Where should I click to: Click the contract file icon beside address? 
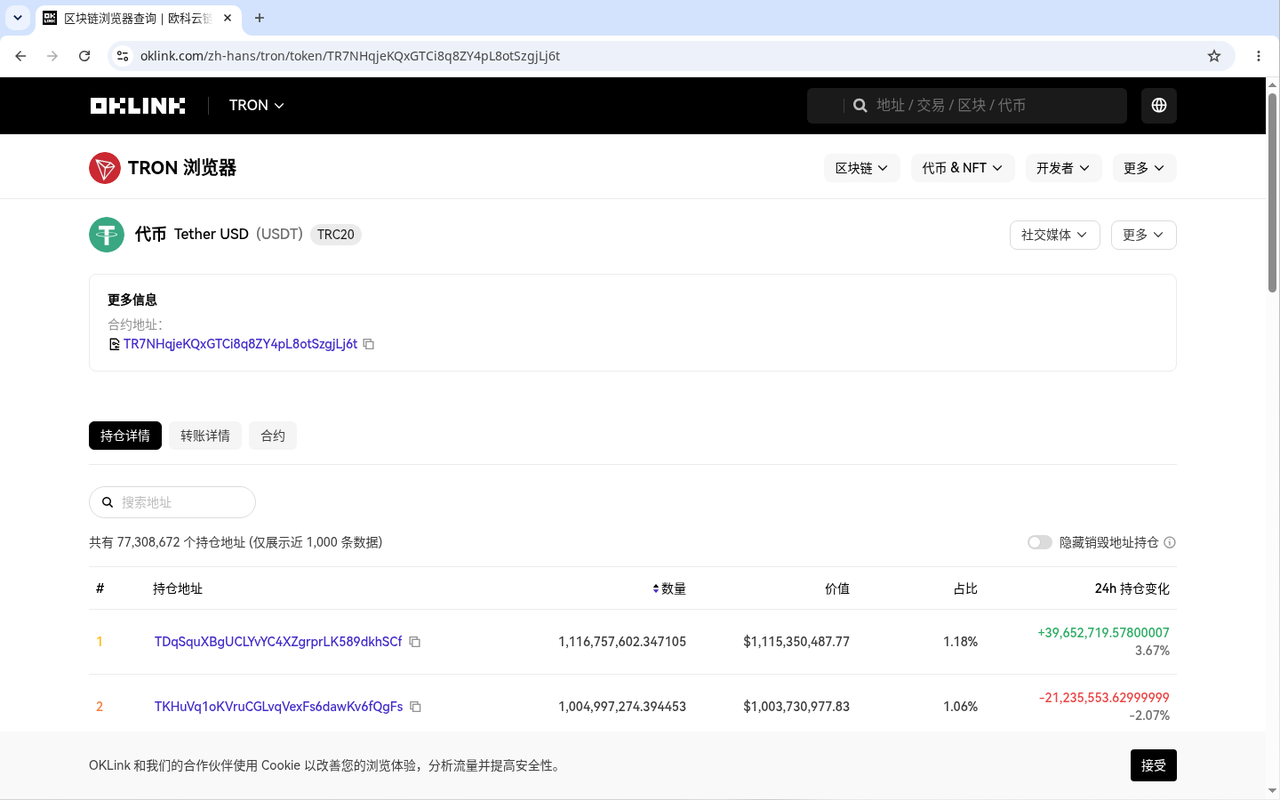[x=114, y=344]
